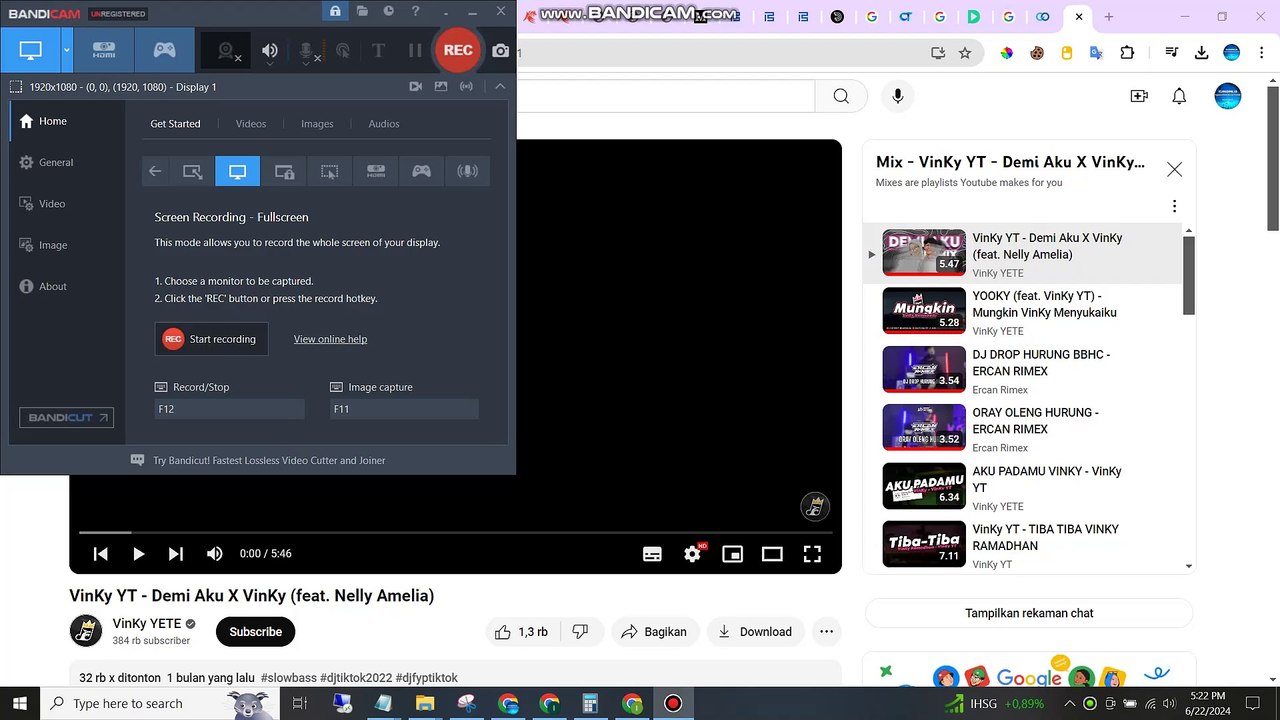Click Start recording button
Viewport: 1280px width, 720px height.
pyautogui.click(x=211, y=339)
